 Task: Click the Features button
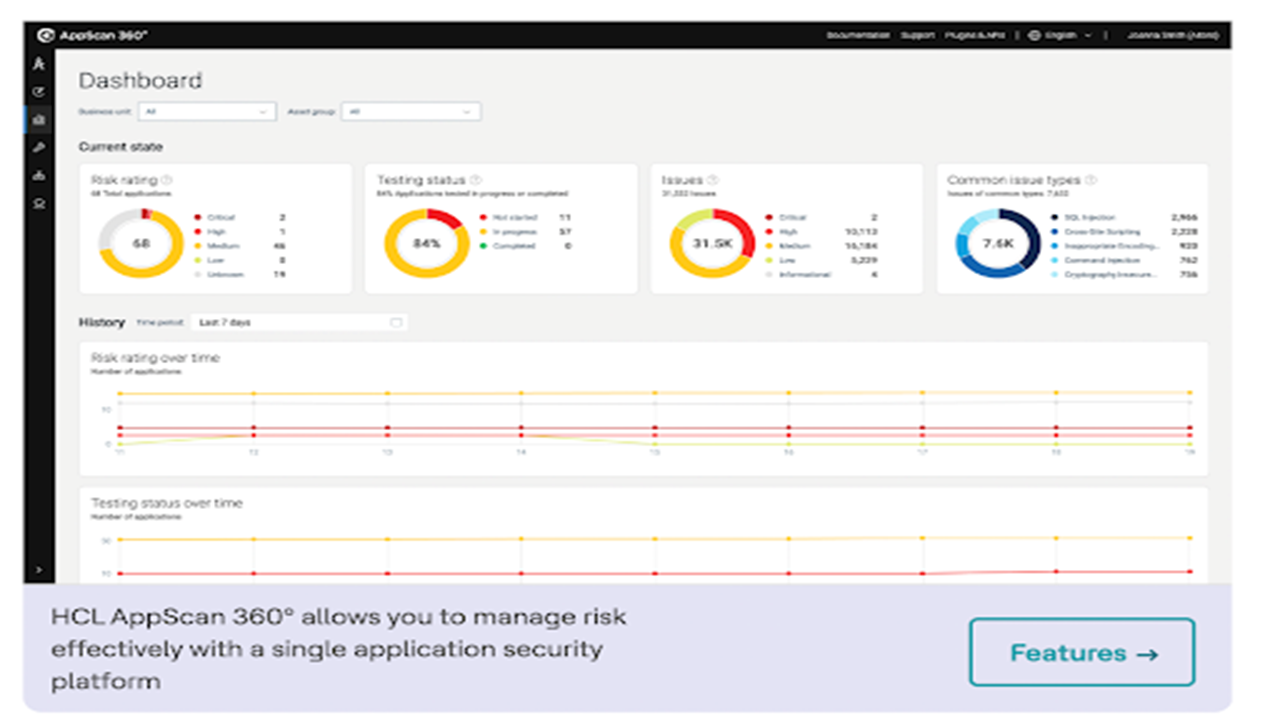[1082, 653]
